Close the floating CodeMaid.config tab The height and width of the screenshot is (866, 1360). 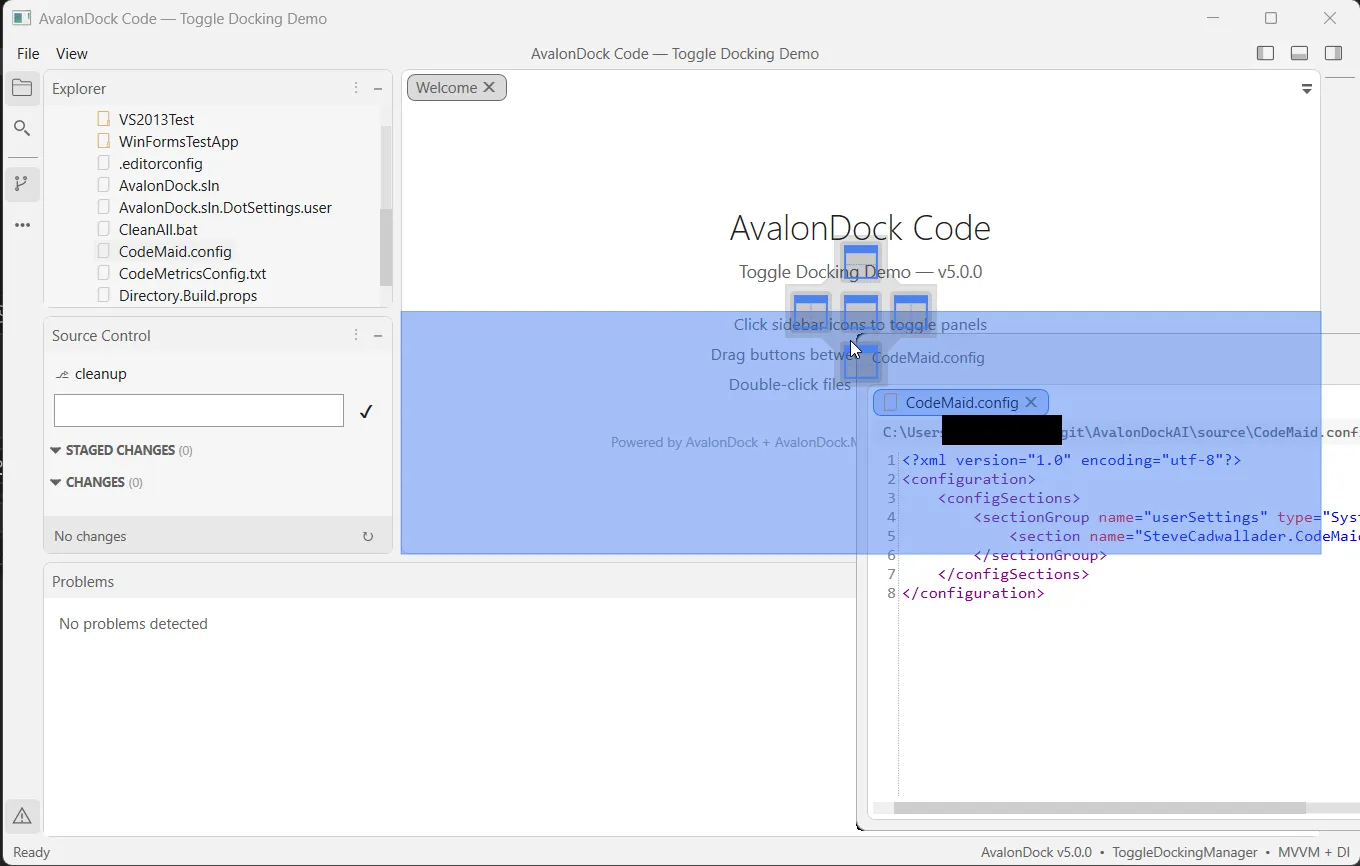(1031, 402)
